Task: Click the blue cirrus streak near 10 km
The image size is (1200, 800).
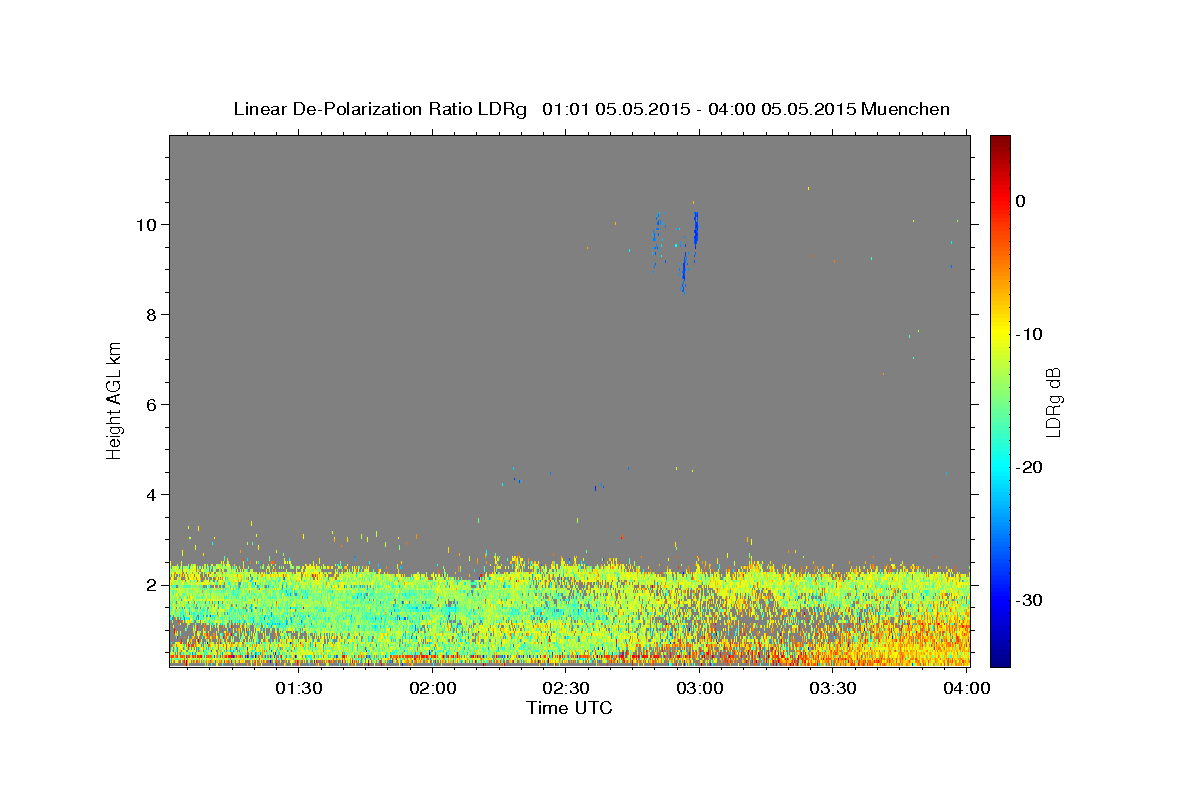Action: pos(696,229)
